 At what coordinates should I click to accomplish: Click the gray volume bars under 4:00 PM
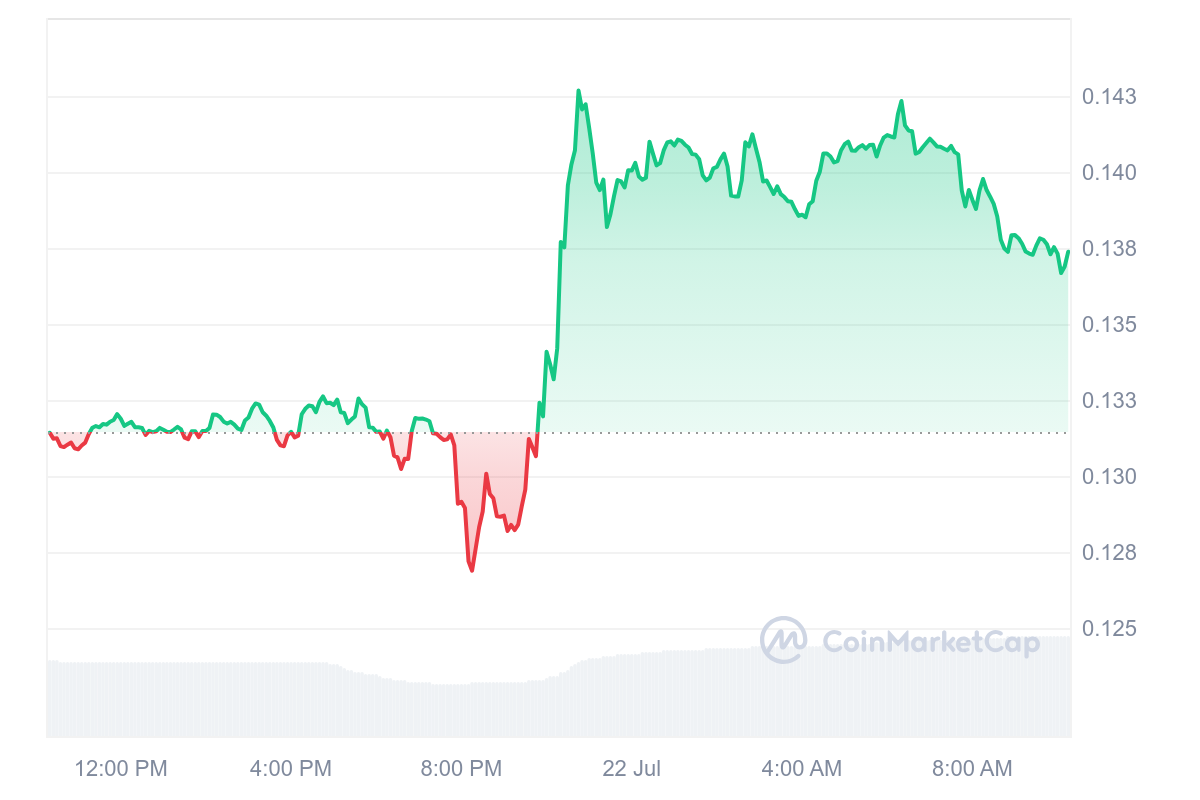coord(291,700)
